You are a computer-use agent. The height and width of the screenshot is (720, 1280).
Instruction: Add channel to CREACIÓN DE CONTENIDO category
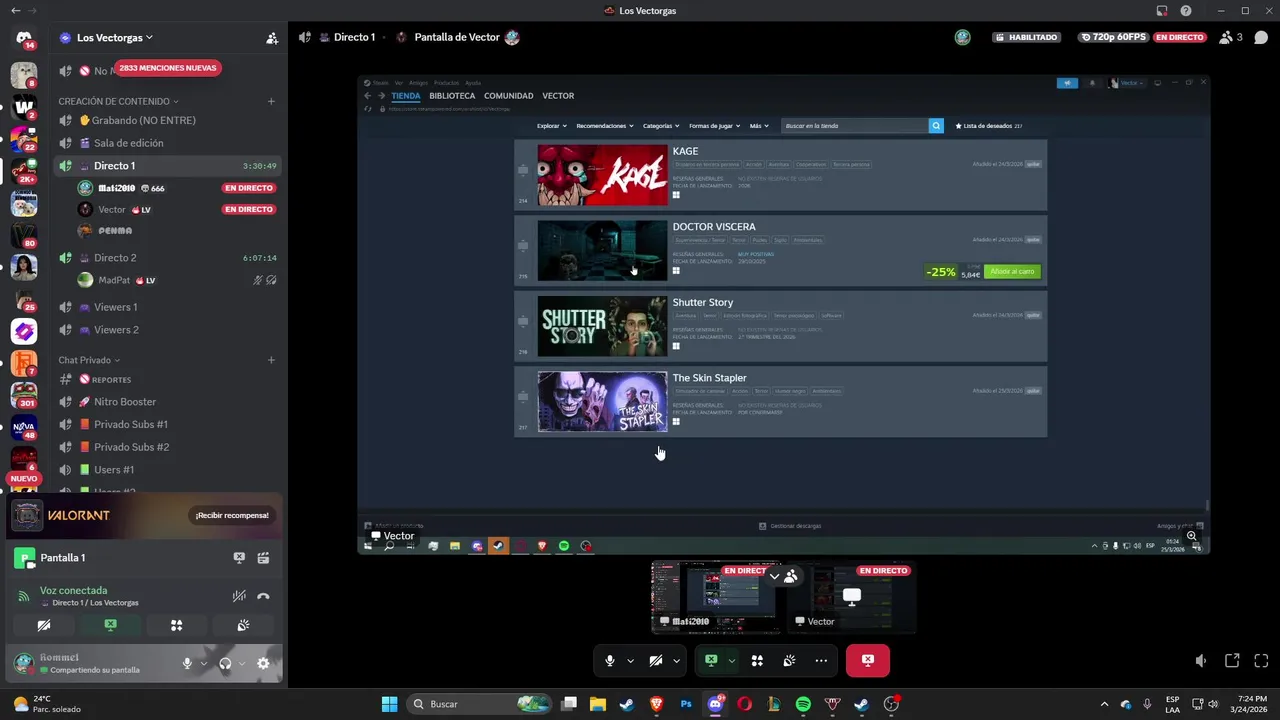(271, 101)
